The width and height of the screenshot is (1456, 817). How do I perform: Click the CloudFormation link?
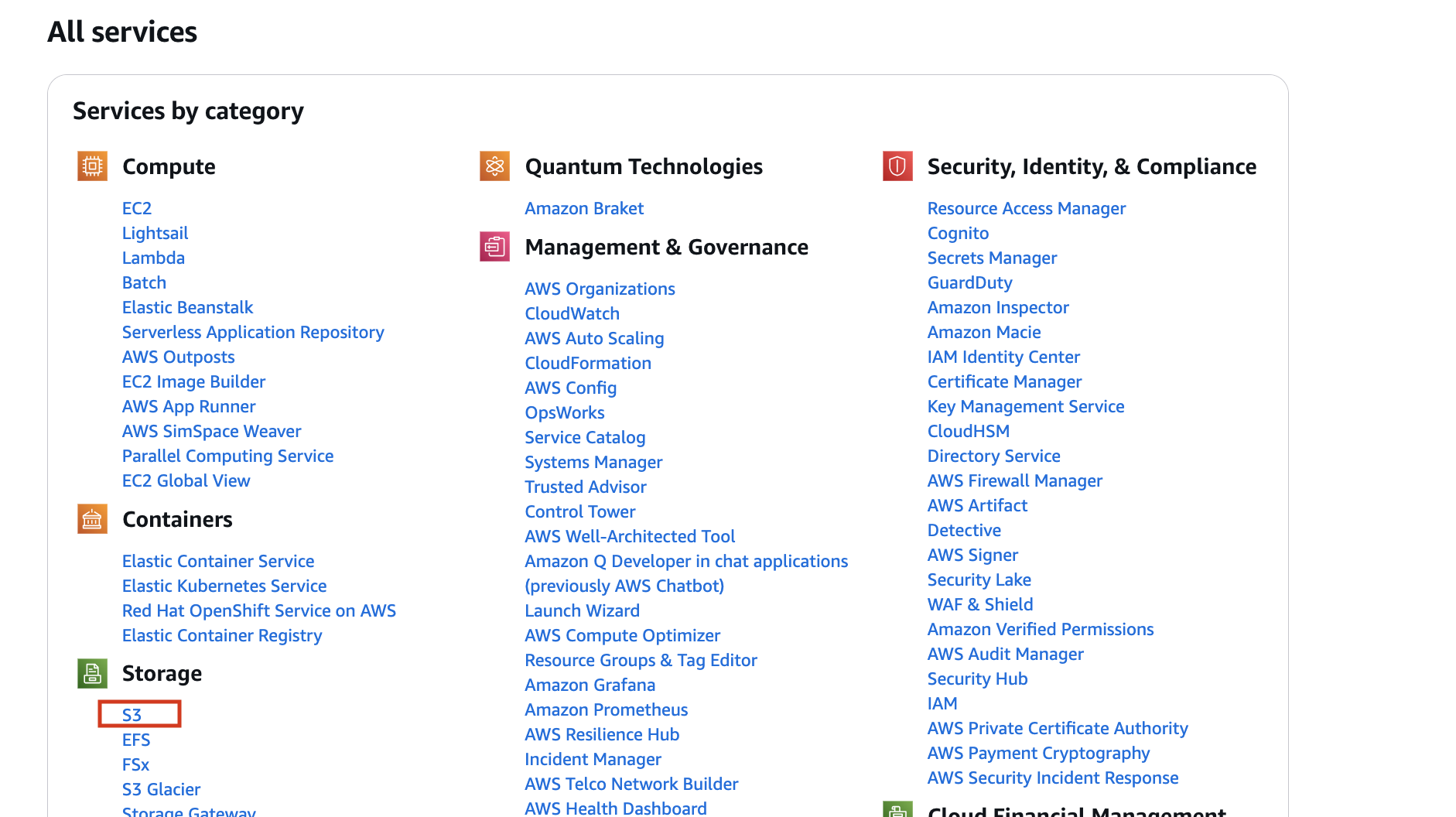pyautogui.click(x=588, y=363)
